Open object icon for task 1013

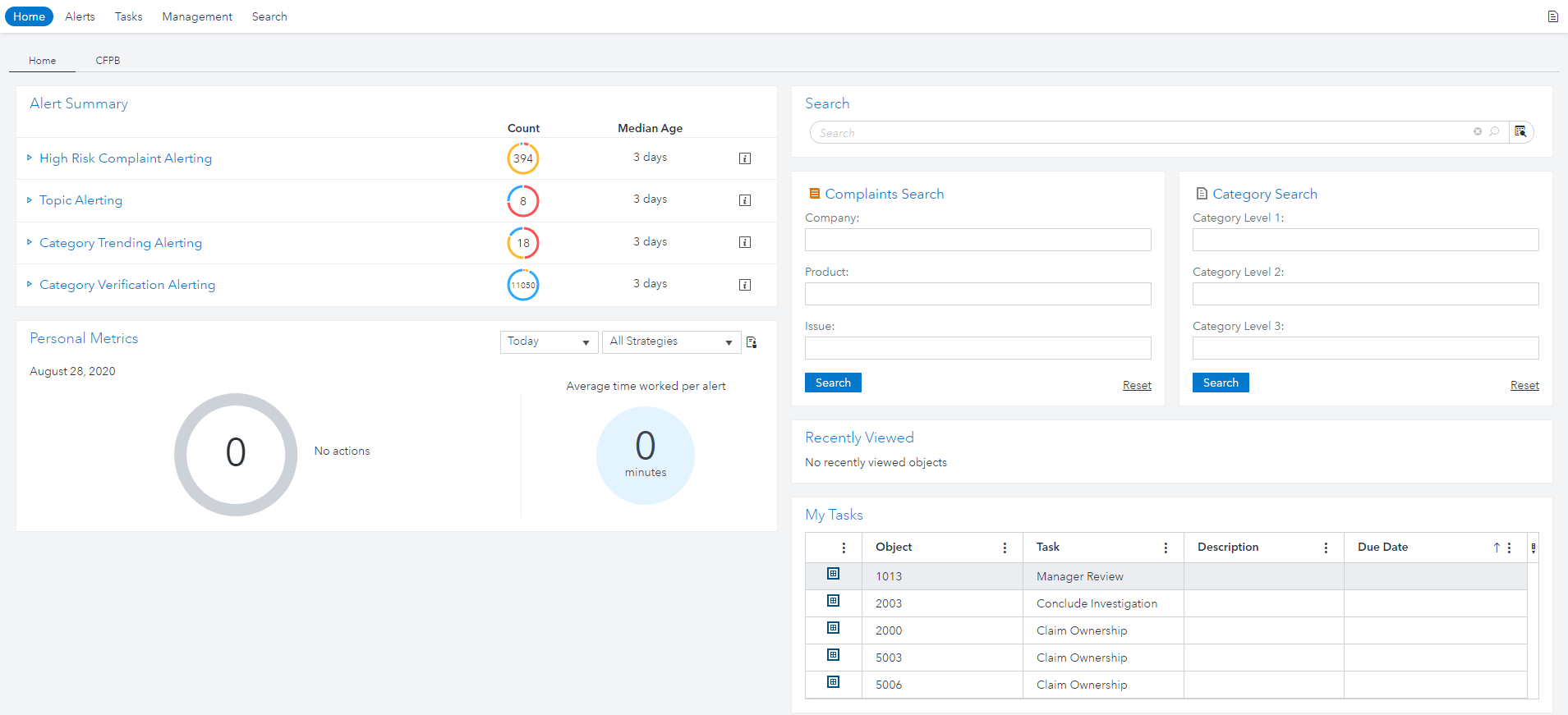tap(833, 574)
